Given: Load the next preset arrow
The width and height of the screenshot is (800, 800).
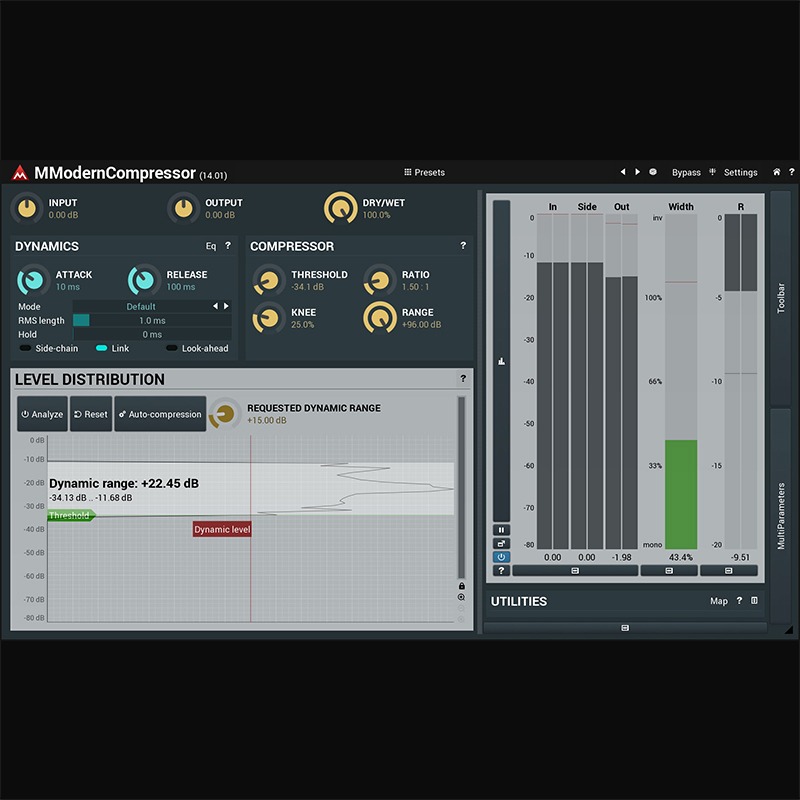Looking at the screenshot, I should 637,172.
